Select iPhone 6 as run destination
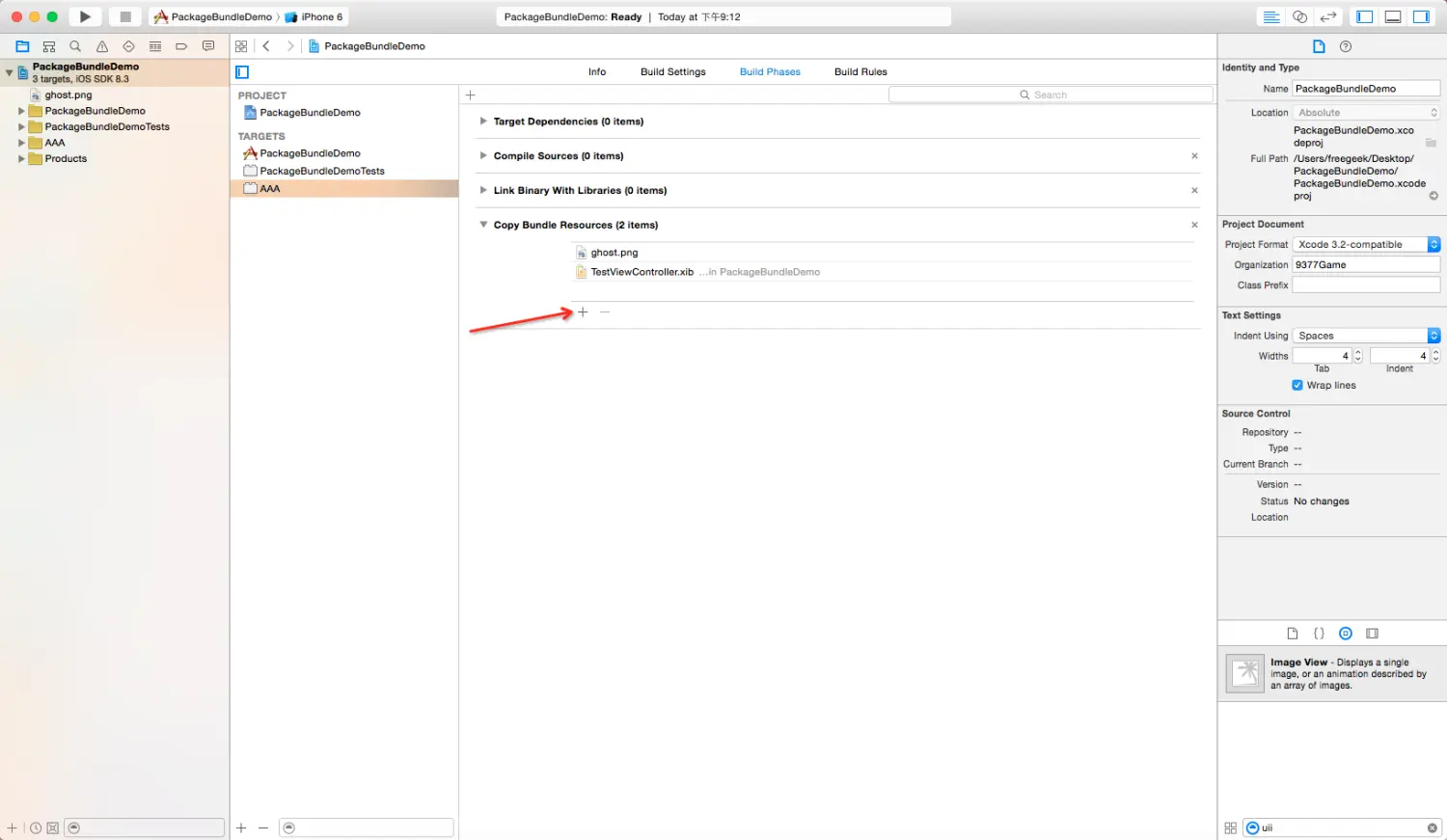 [x=314, y=17]
